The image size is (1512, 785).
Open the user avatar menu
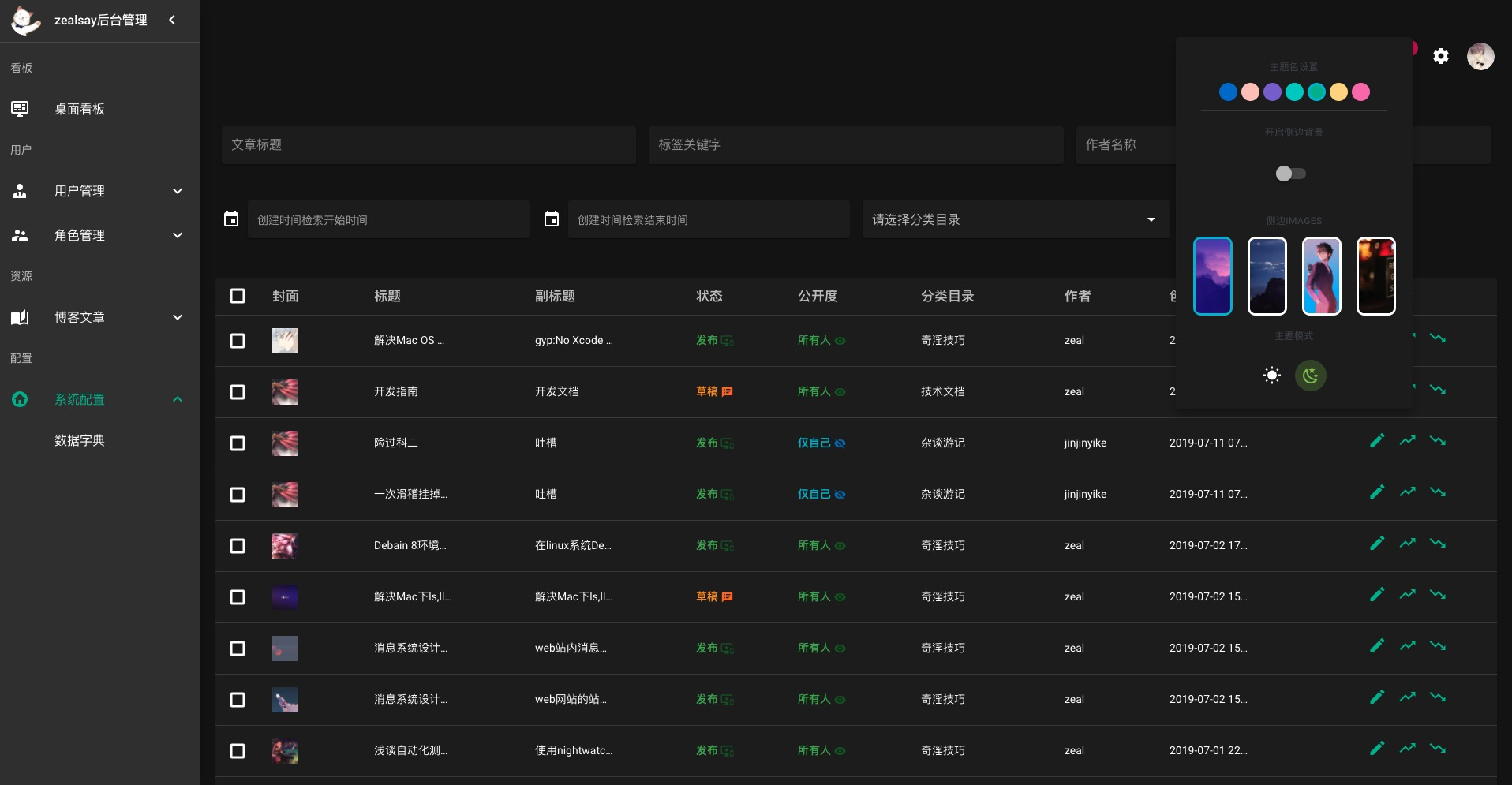[1480, 56]
